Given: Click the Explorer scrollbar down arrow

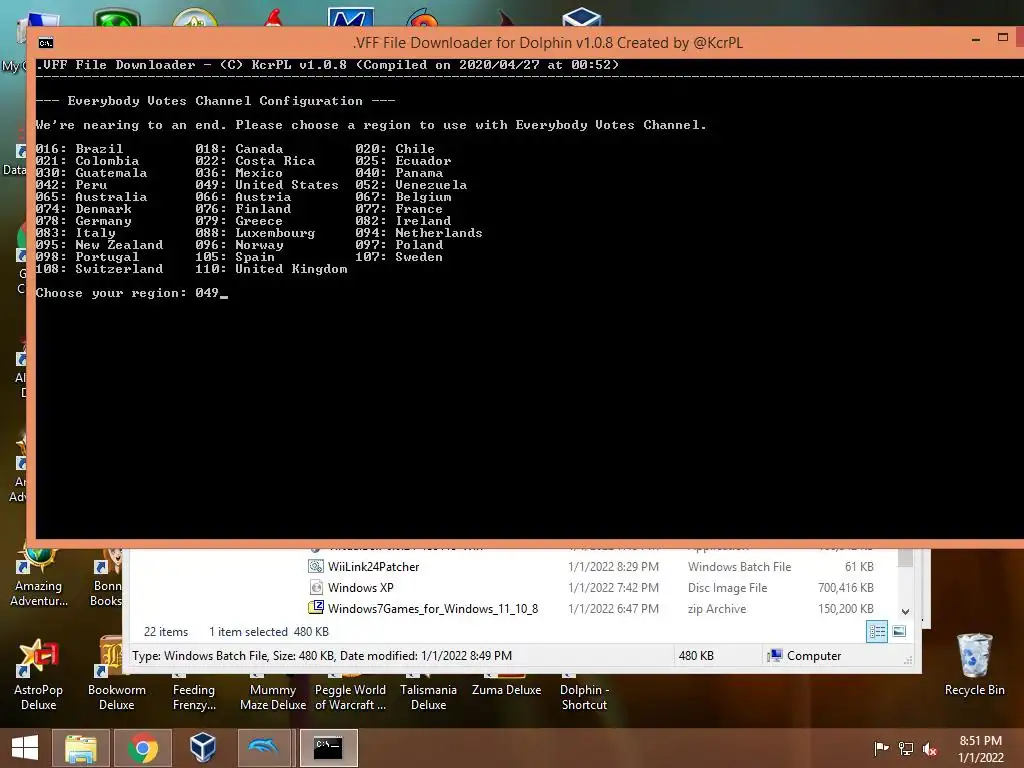Looking at the screenshot, I should point(905,612).
